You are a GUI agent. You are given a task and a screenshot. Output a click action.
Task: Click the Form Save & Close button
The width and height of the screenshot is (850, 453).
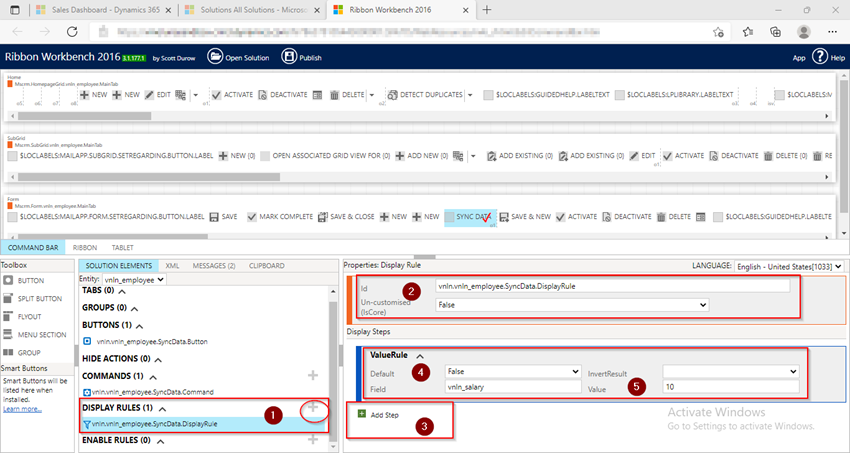(x=346, y=217)
